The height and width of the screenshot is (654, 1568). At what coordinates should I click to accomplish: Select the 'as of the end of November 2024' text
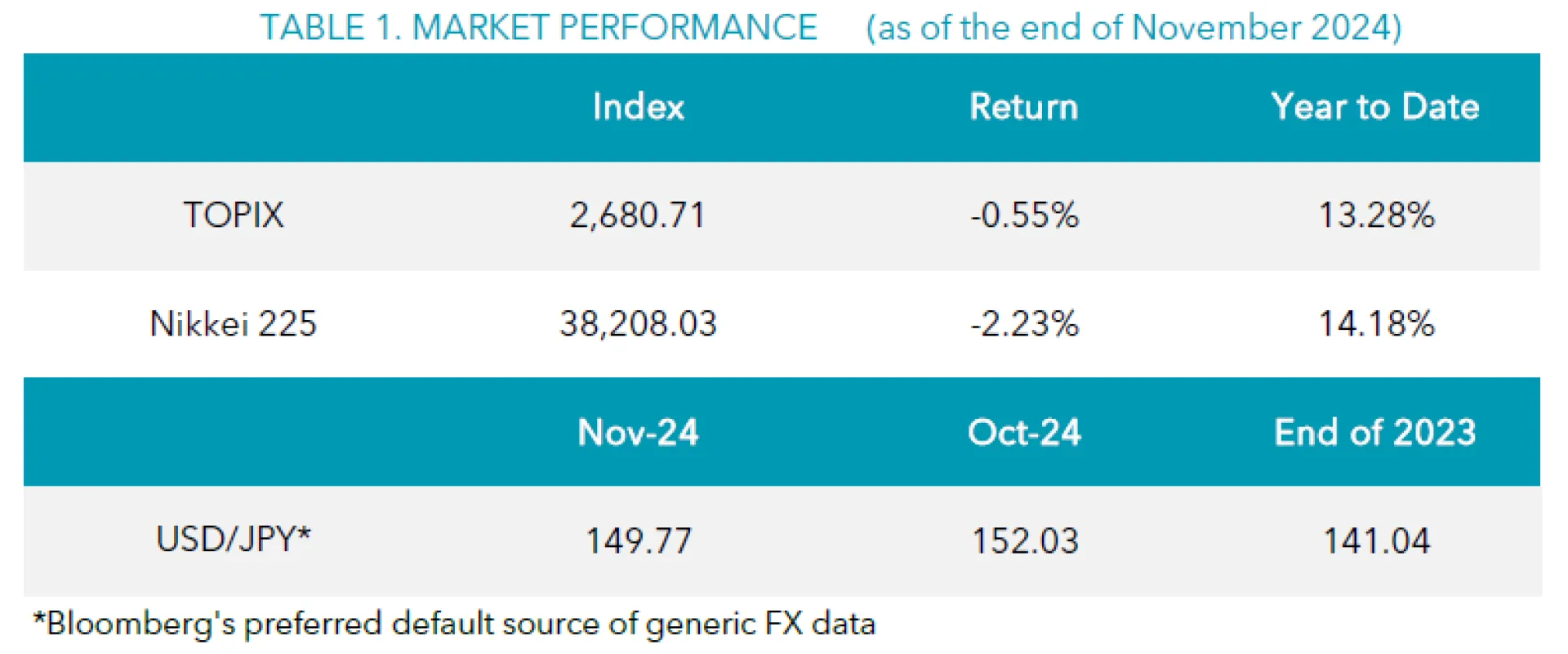click(x=1134, y=28)
